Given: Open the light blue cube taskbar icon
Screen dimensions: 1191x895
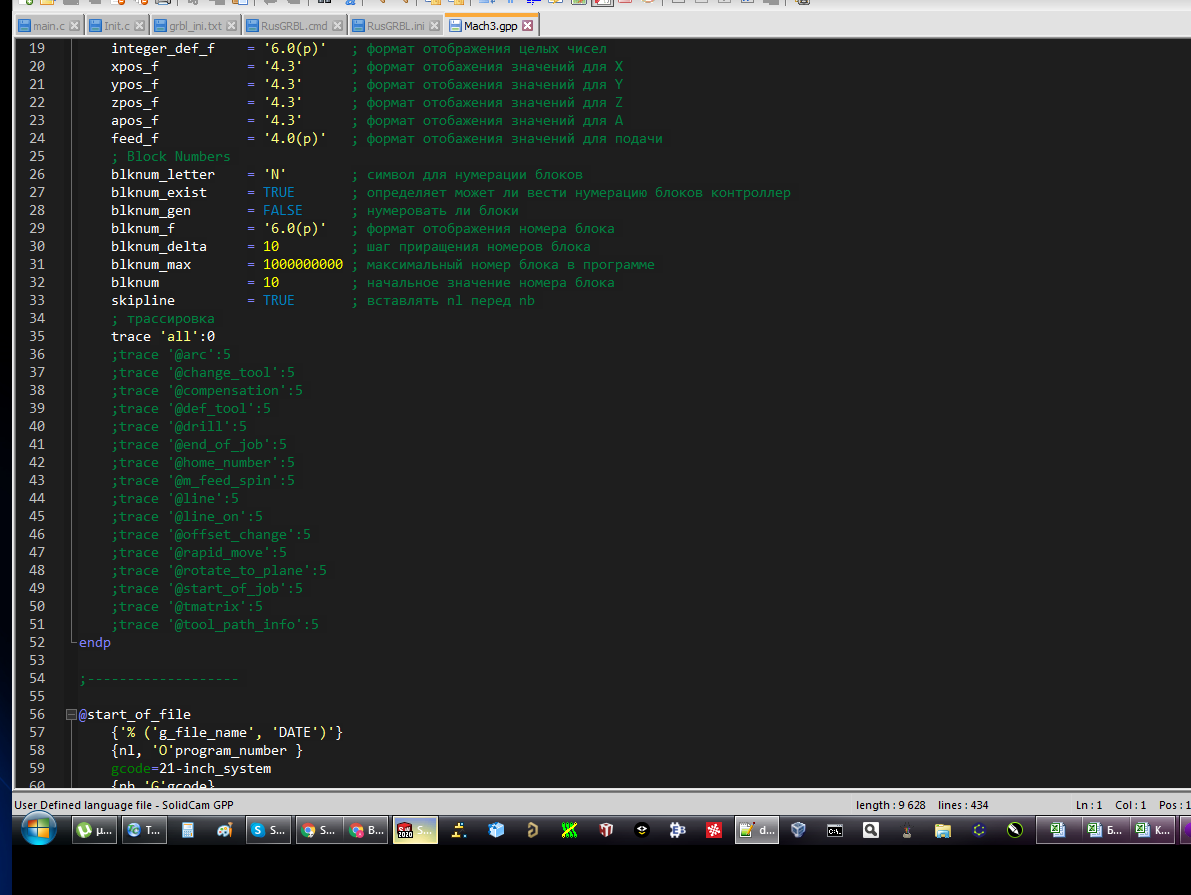Looking at the screenshot, I should click(496, 830).
